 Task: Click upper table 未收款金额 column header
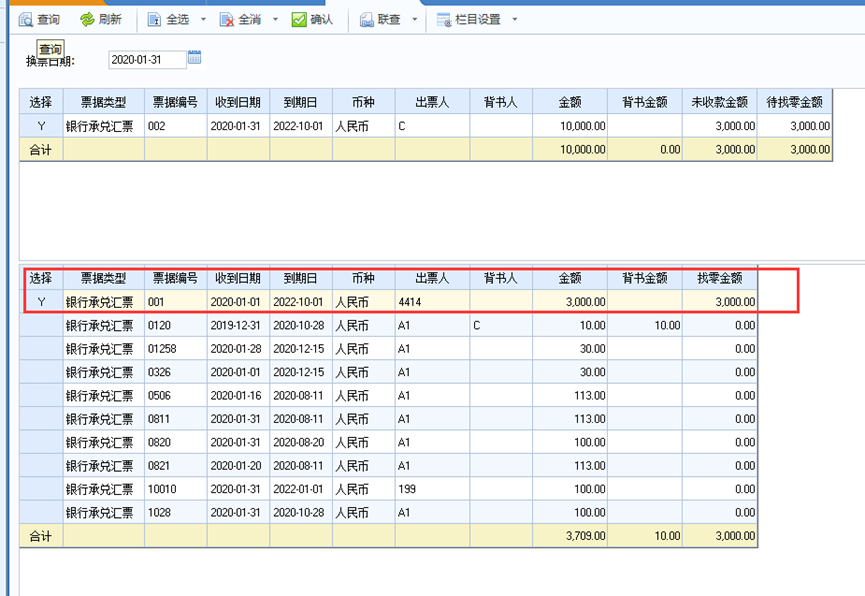pos(719,102)
